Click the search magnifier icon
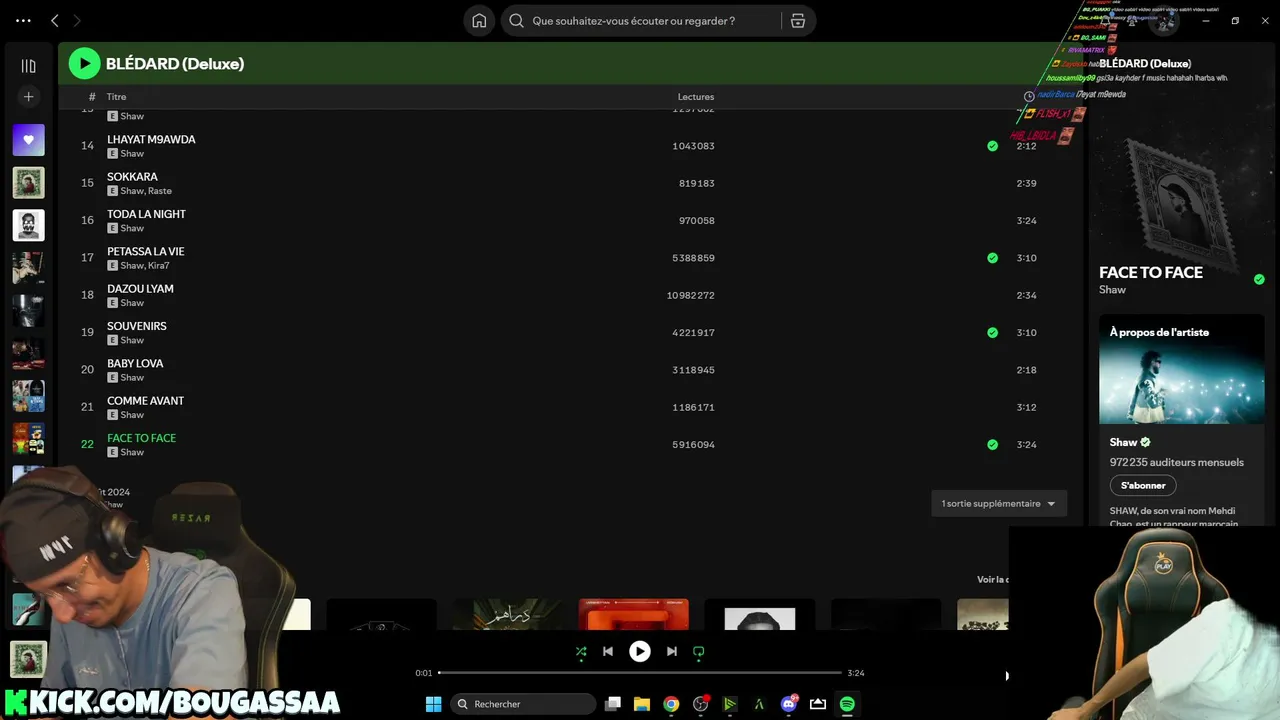The width and height of the screenshot is (1280, 720). pos(517,21)
